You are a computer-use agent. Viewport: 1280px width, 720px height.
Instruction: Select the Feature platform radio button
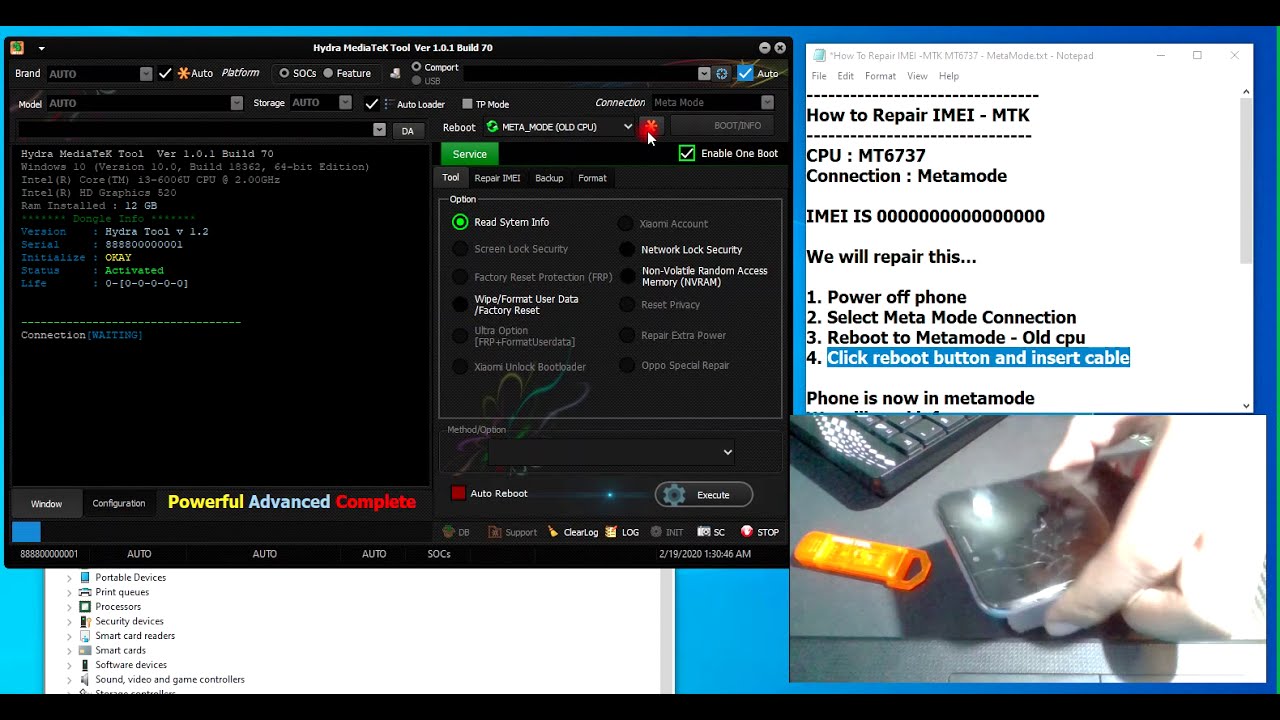click(328, 73)
